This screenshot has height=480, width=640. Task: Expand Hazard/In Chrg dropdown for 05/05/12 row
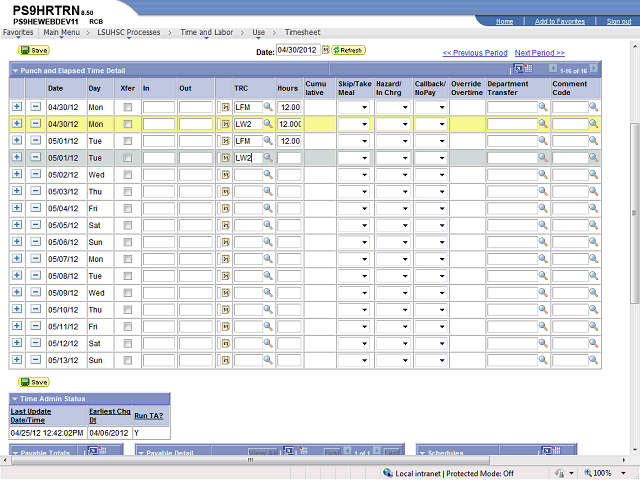point(392,225)
